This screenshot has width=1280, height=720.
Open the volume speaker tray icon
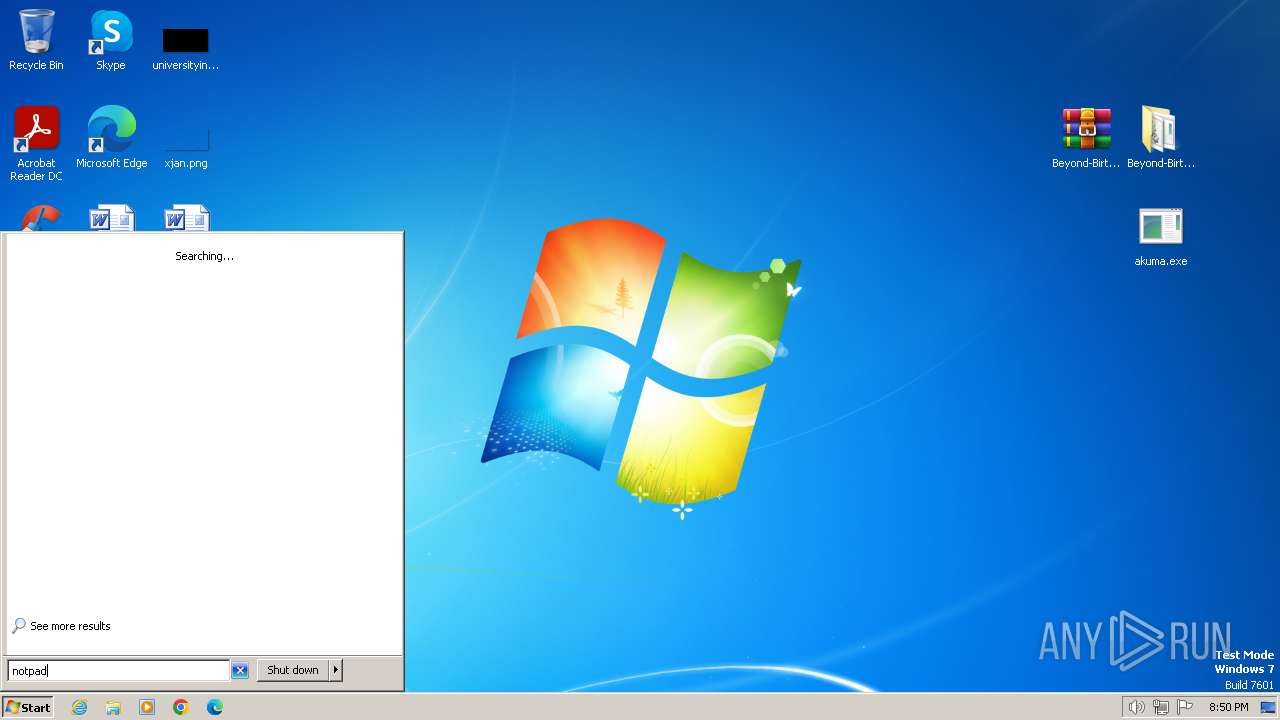click(1136, 707)
